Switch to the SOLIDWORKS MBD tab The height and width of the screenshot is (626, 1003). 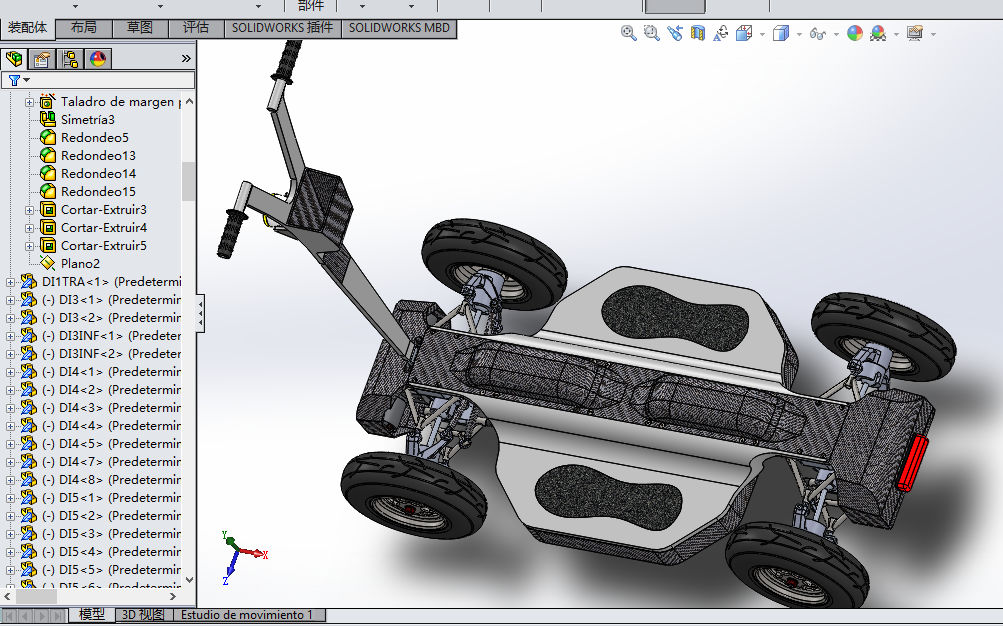[399, 28]
